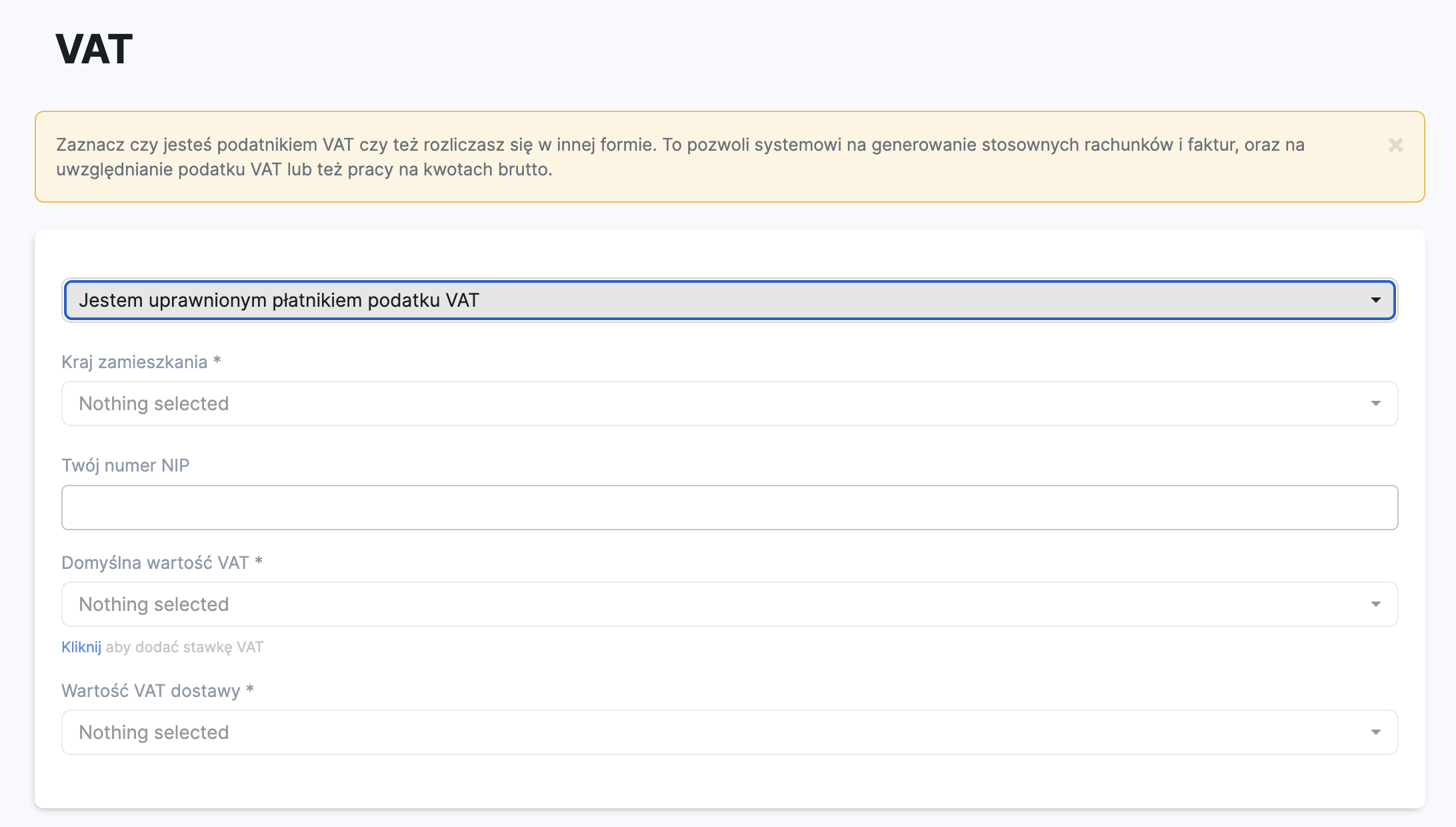Click the VAT page heading
Image resolution: width=1456 pixels, height=827 pixels.
(x=94, y=49)
